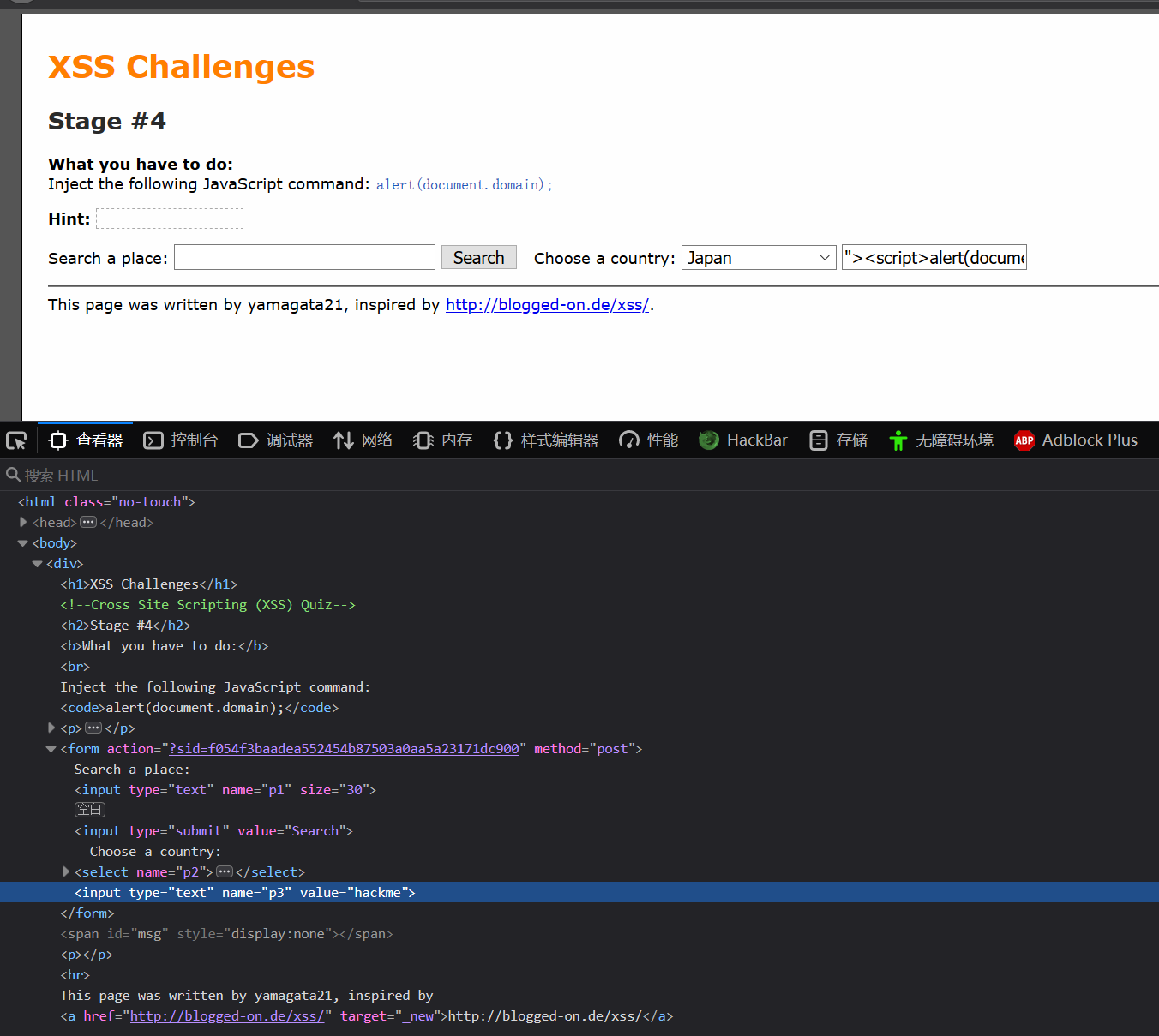Open the 无障碍环境 accessibility tab

pyautogui.click(x=941, y=440)
